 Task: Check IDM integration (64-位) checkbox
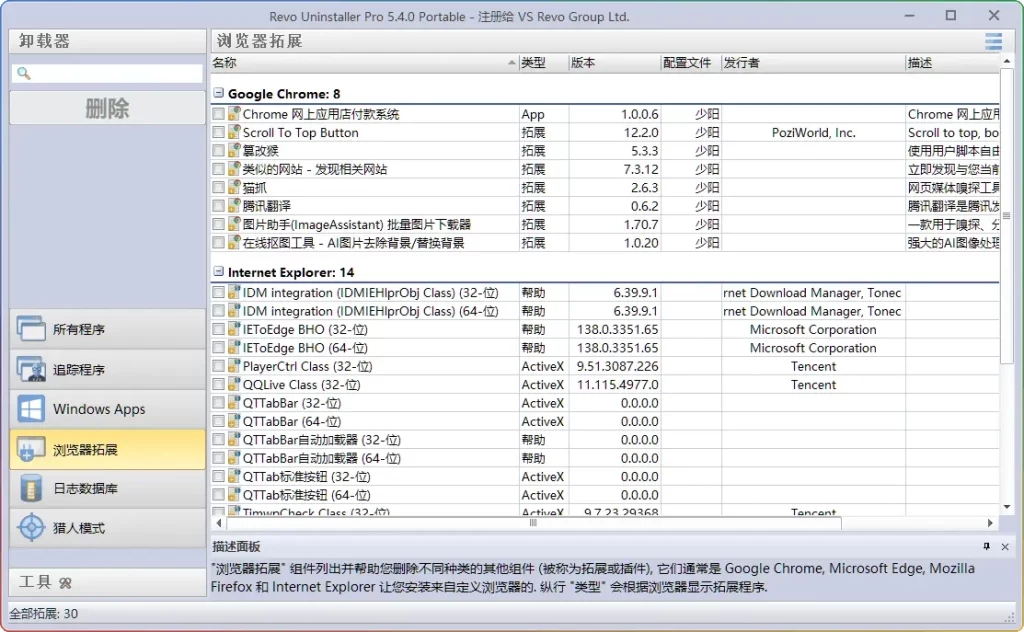(218, 311)
